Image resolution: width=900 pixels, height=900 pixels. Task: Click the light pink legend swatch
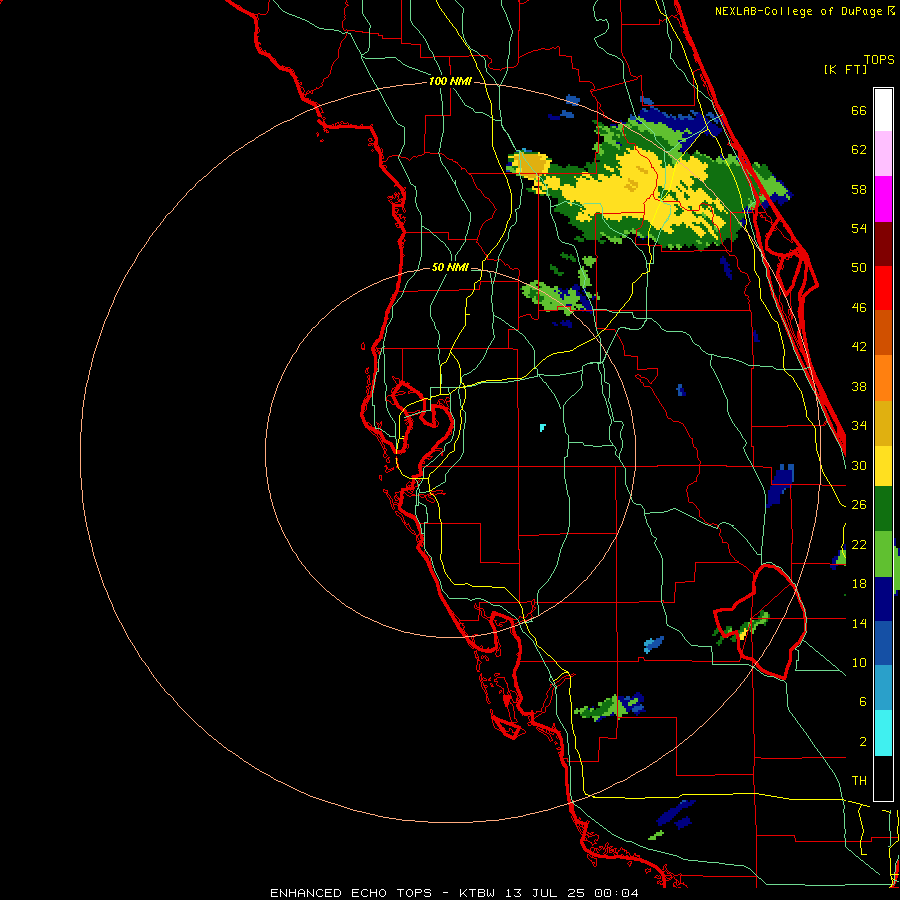click(883, 154)
